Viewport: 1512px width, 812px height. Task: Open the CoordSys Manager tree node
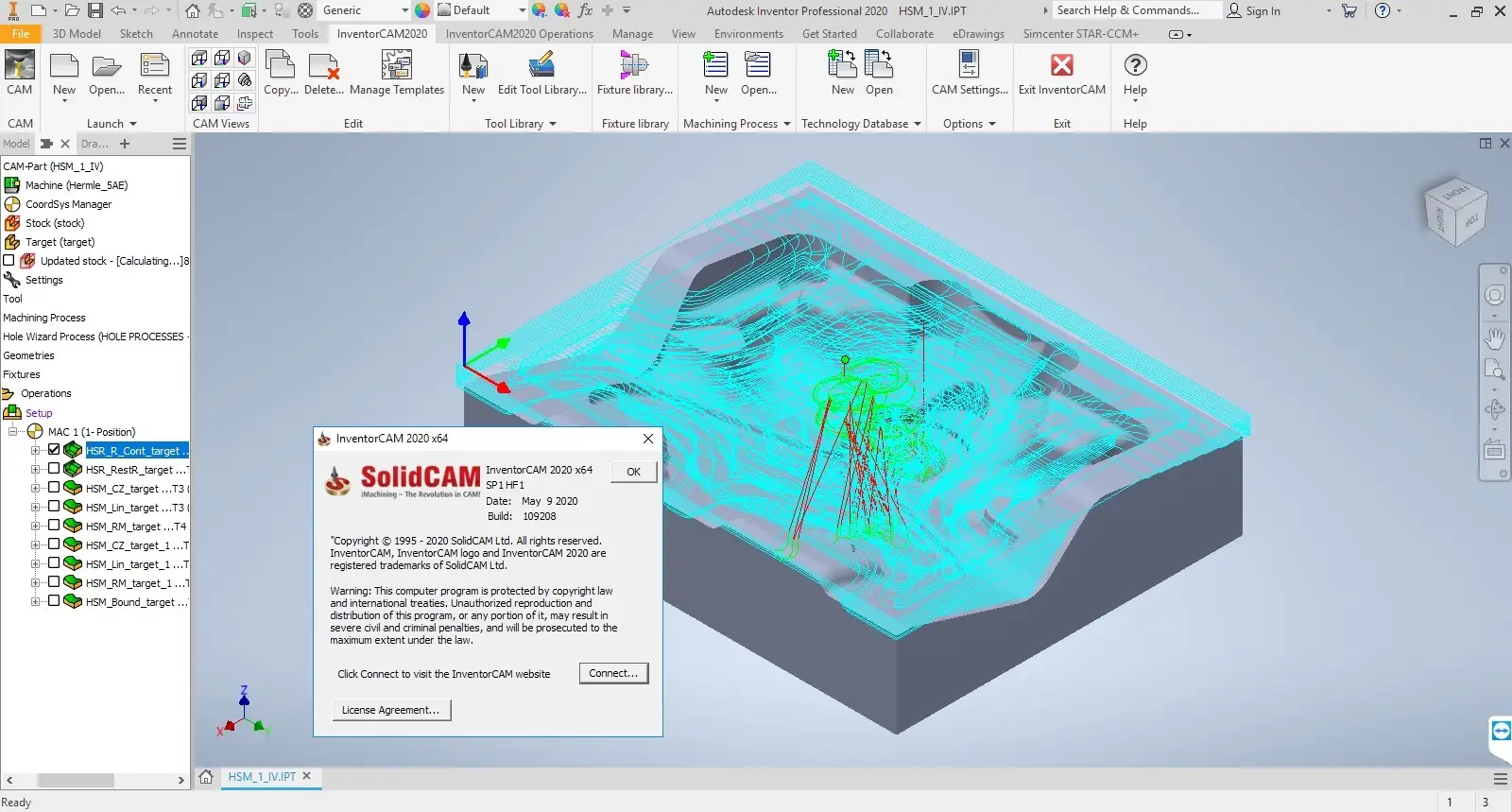[x=68, y=204]
